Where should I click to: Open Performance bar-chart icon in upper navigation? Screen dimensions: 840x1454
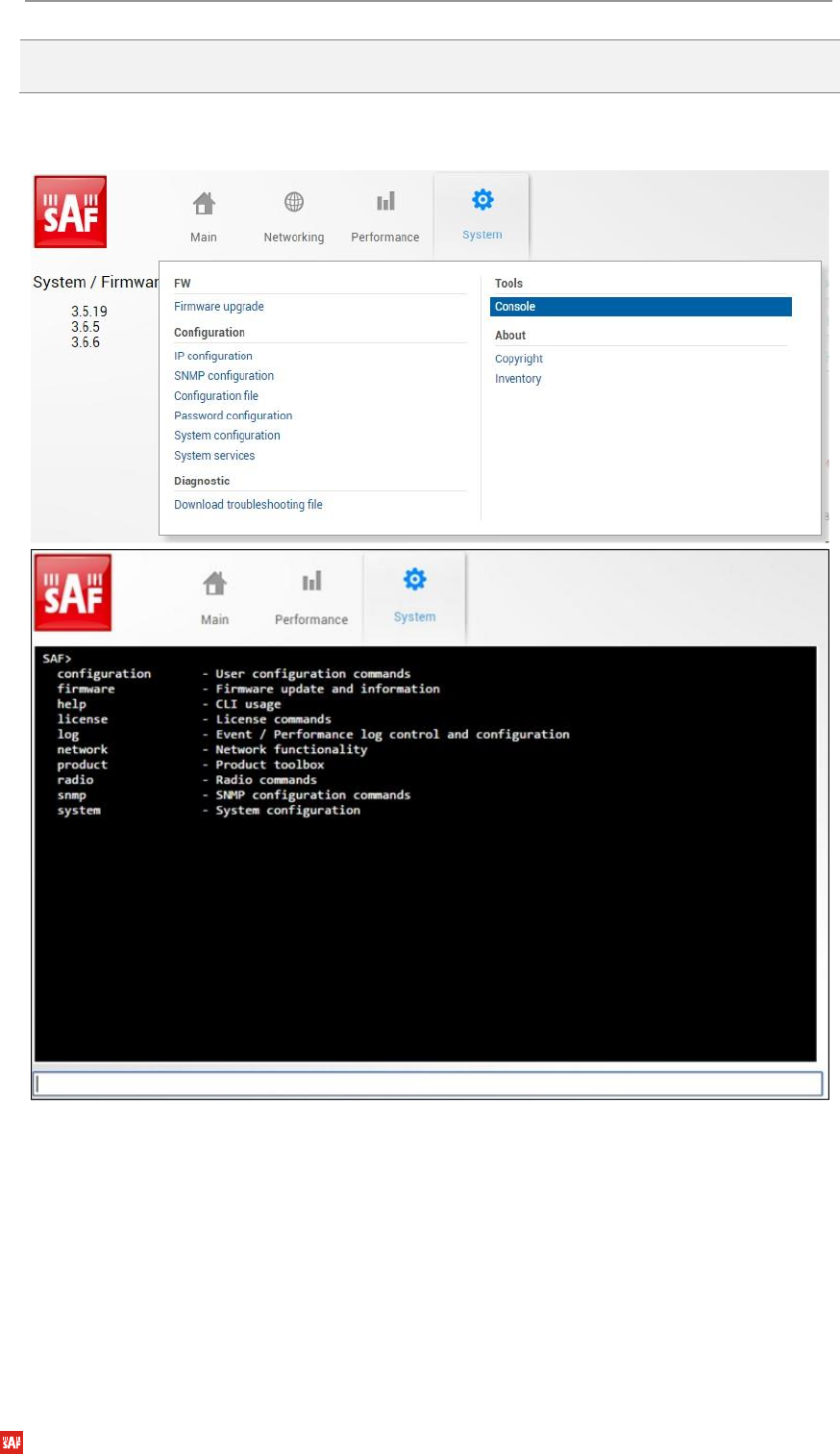(x=385, y=202)
